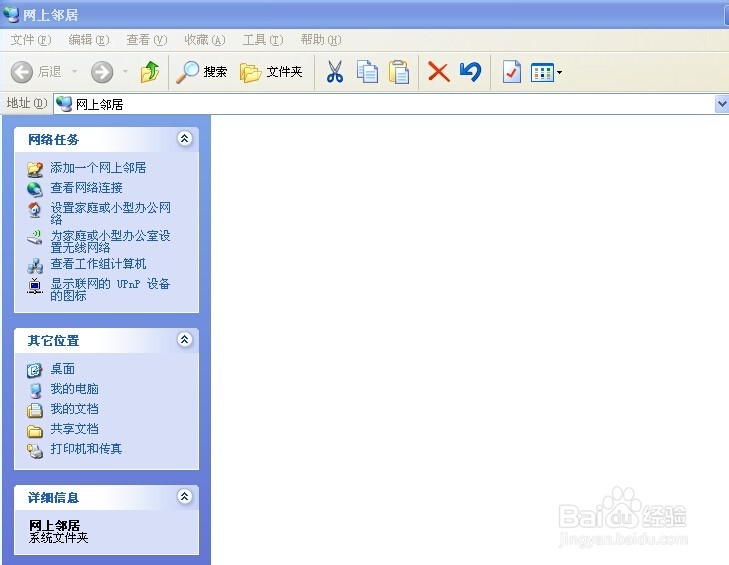Image resolution: width=729 pixels, height=565 pixels.
Task: Click the Cut scissors icon
Action: tap(334, 72)
